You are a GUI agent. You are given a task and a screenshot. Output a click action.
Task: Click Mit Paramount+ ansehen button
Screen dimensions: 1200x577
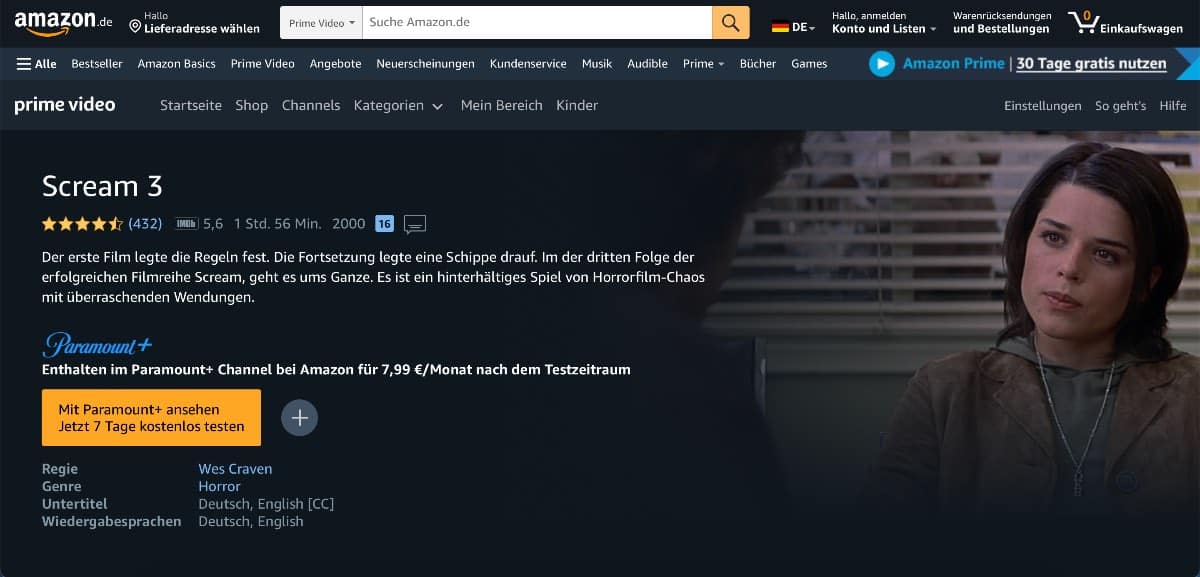click(151, 418)
